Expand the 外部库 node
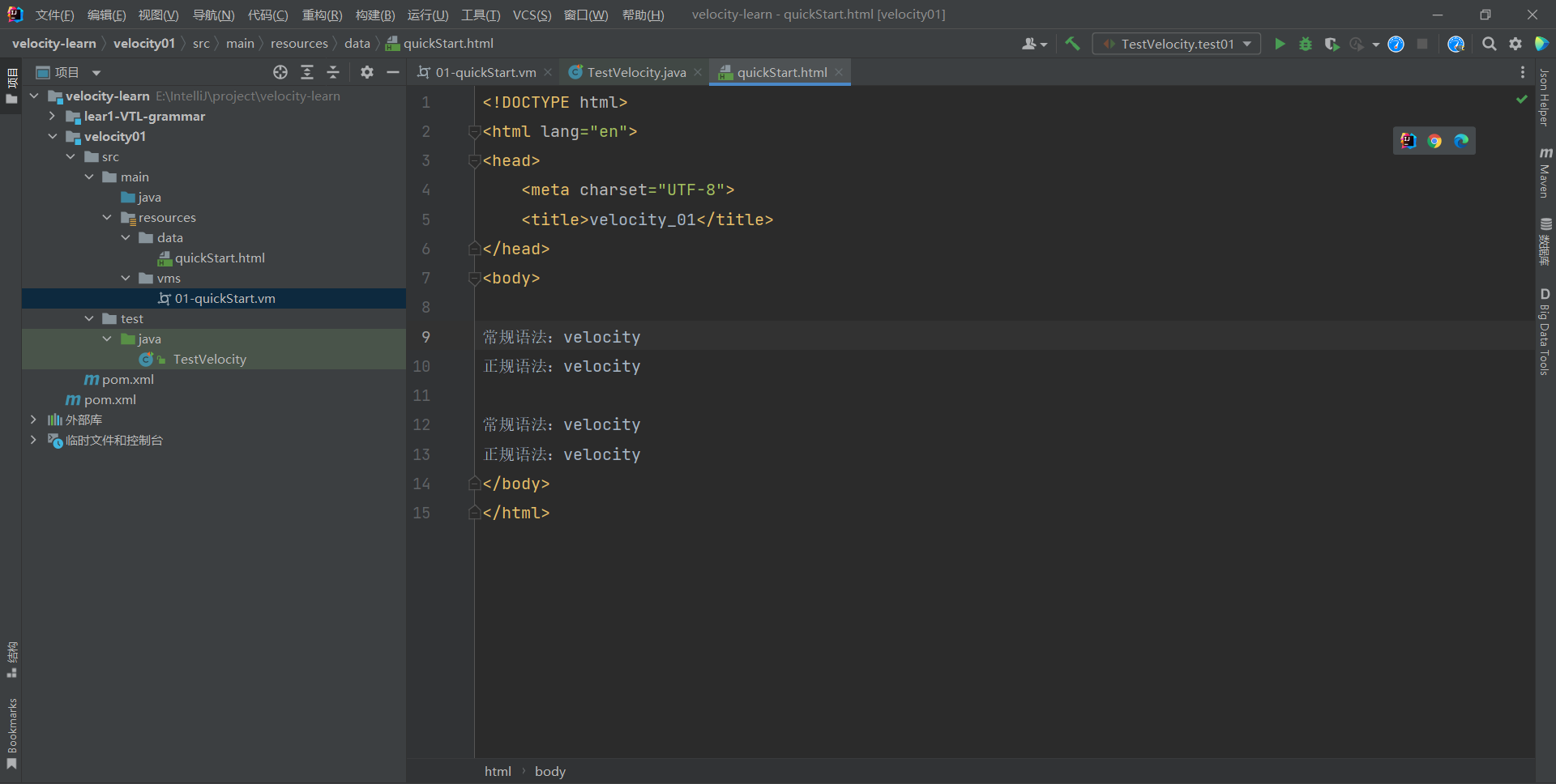 point(33,420)
